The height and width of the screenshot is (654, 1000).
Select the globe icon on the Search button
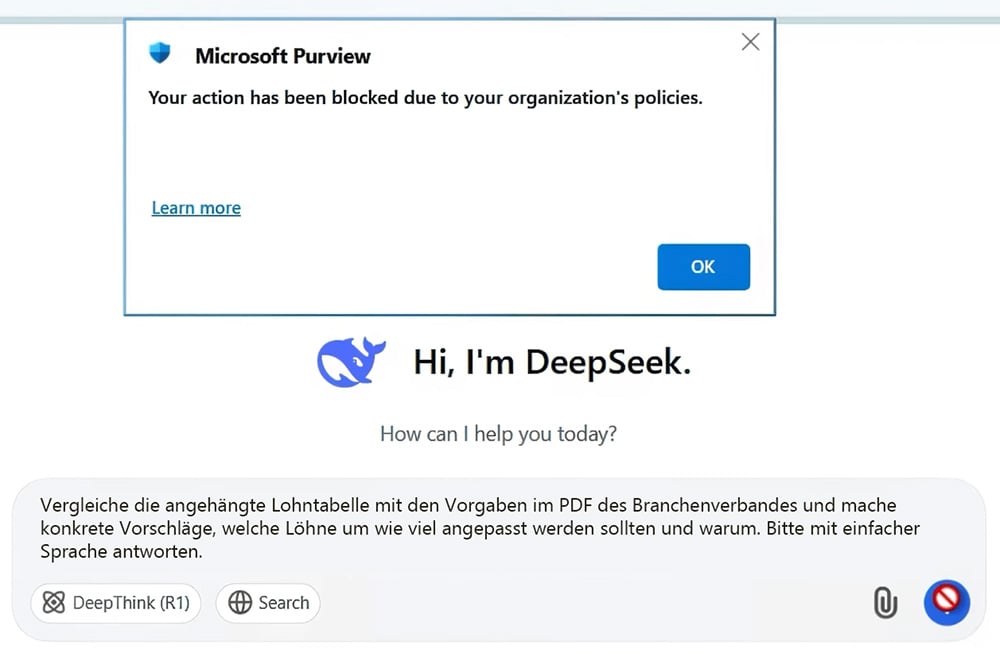pyautogui.click(x=240, y=603)
